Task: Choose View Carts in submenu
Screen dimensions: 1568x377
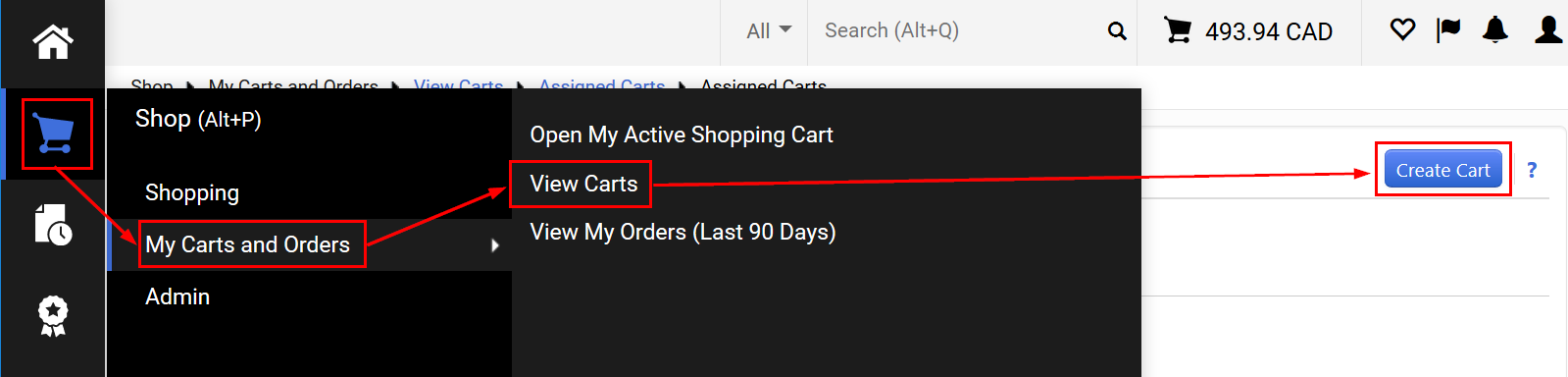Action: (x=583, y=184)
